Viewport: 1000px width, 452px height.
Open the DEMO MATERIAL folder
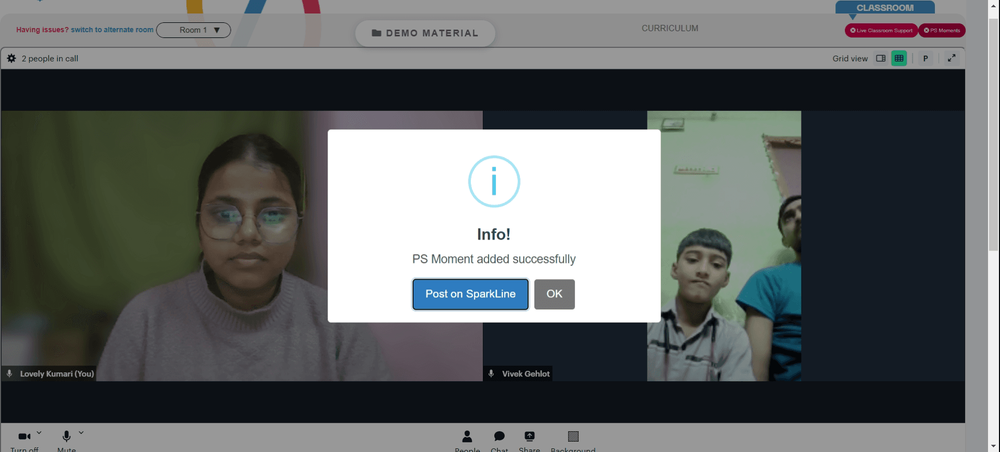[425, 33]
